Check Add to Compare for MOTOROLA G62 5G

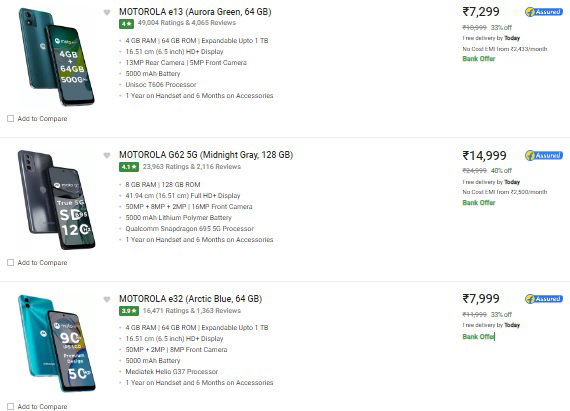pos(11,262)
